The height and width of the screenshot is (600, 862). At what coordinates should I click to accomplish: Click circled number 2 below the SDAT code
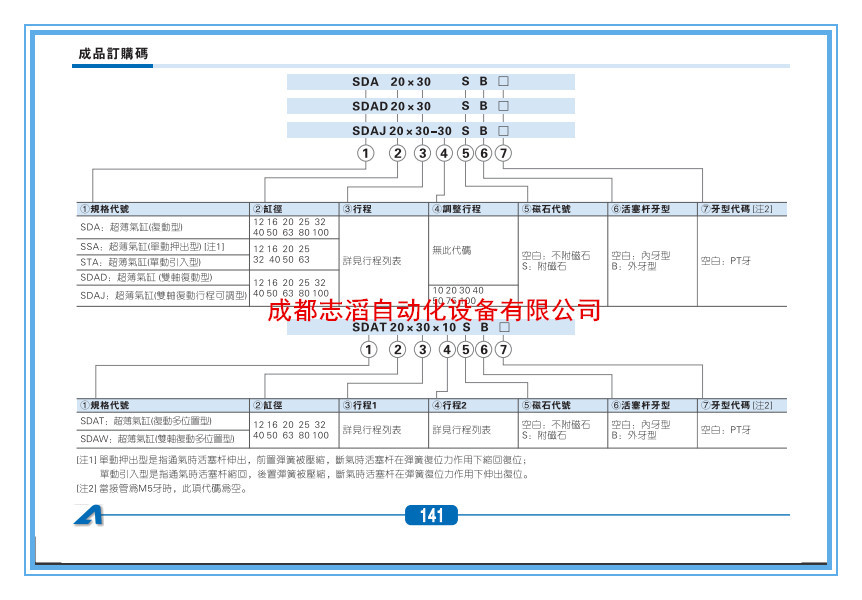397,349
